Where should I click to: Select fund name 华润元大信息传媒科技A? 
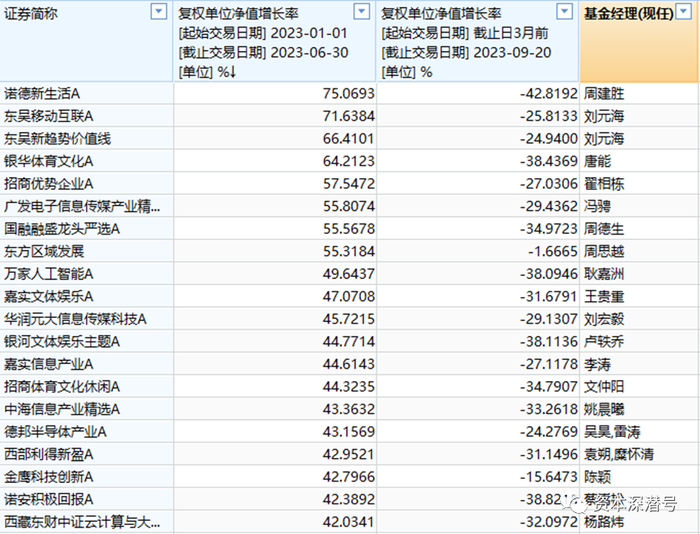75,319
